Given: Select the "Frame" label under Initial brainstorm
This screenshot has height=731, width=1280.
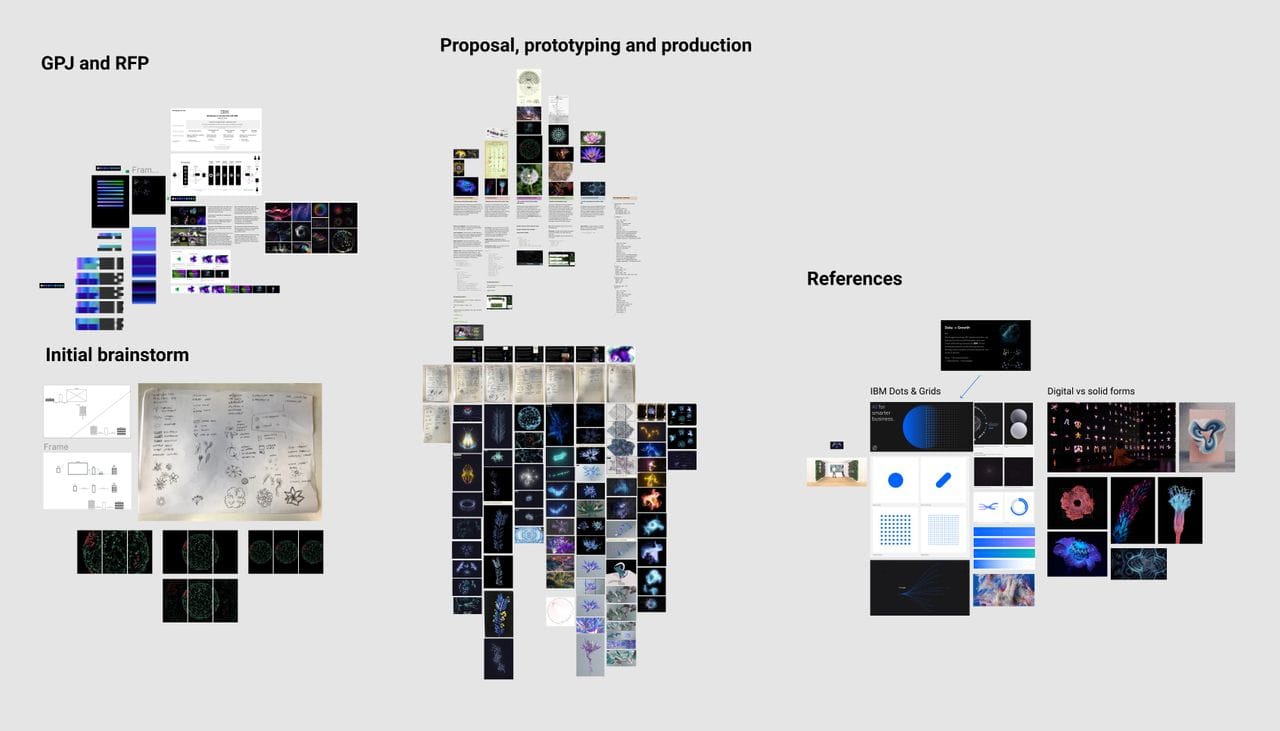Looking at the screenshot, I should click(x=56, y=447).
